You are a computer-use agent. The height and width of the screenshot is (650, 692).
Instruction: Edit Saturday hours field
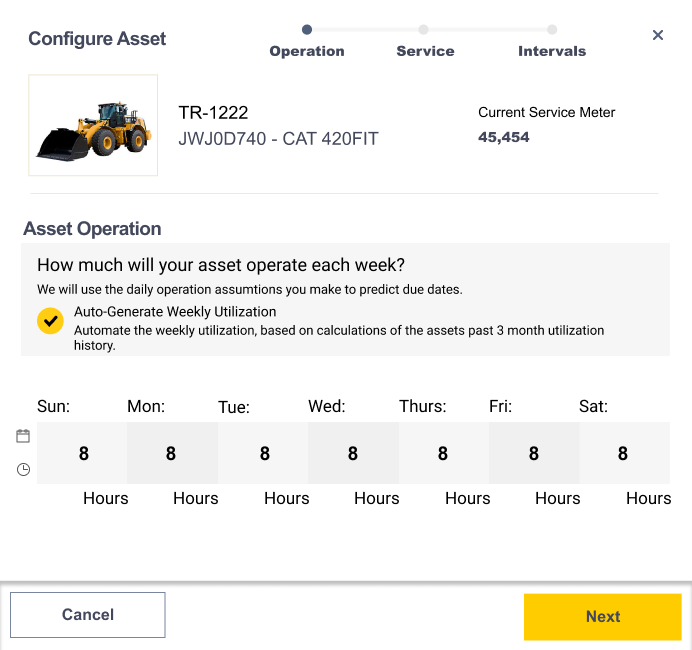click(624, 453)
